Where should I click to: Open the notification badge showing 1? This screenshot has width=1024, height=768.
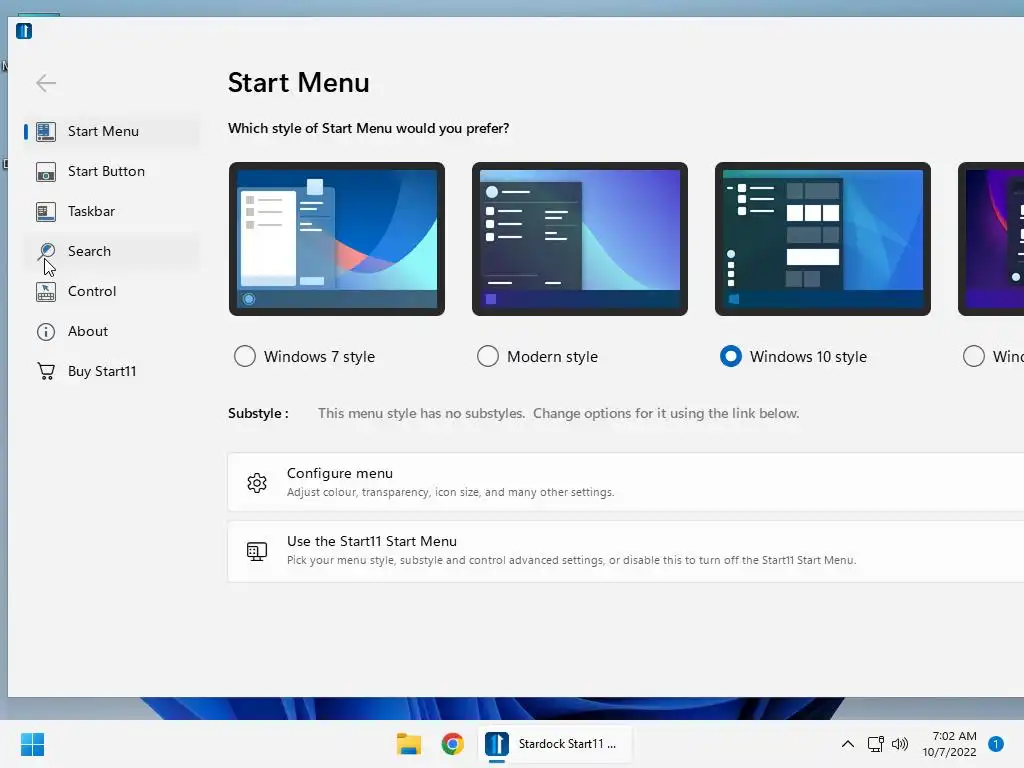pos(996,744)
